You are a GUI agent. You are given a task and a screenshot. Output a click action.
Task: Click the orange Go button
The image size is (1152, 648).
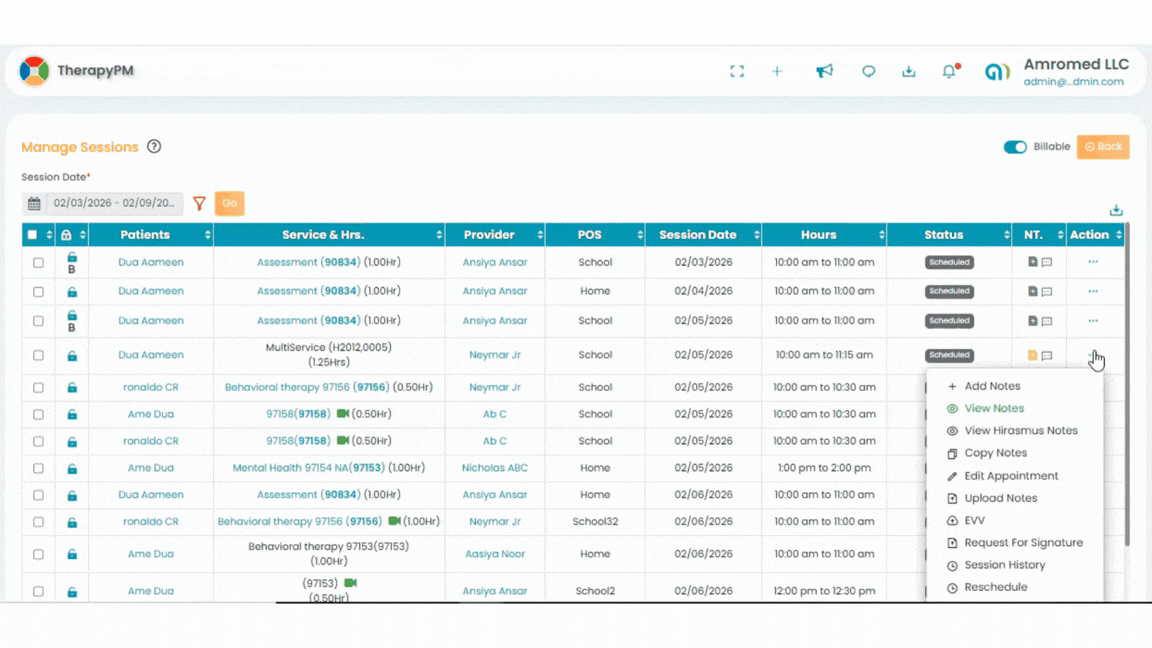229,204
